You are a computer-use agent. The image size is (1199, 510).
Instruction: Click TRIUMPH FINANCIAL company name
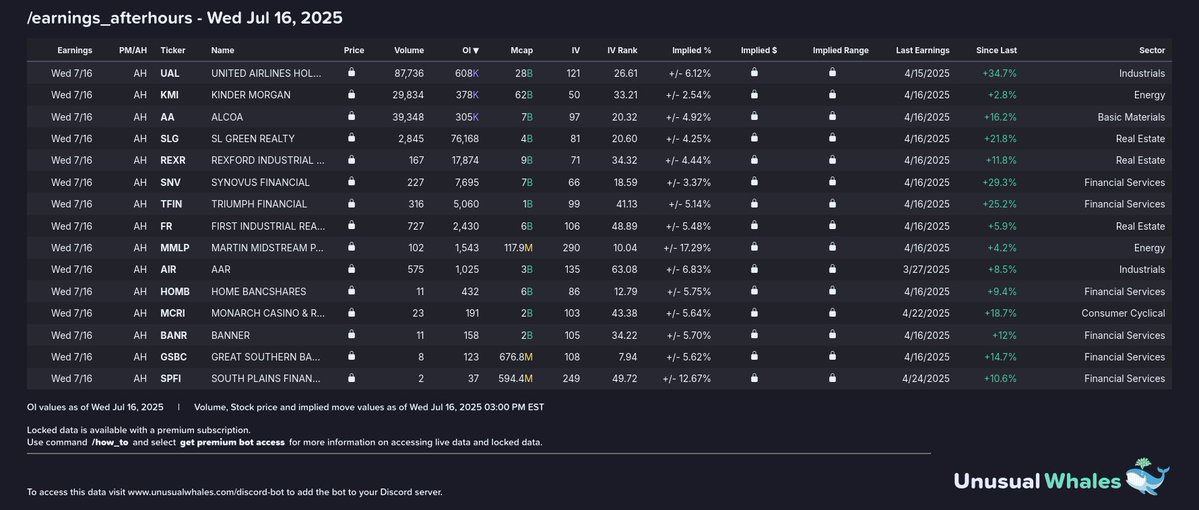click(258, 204)
